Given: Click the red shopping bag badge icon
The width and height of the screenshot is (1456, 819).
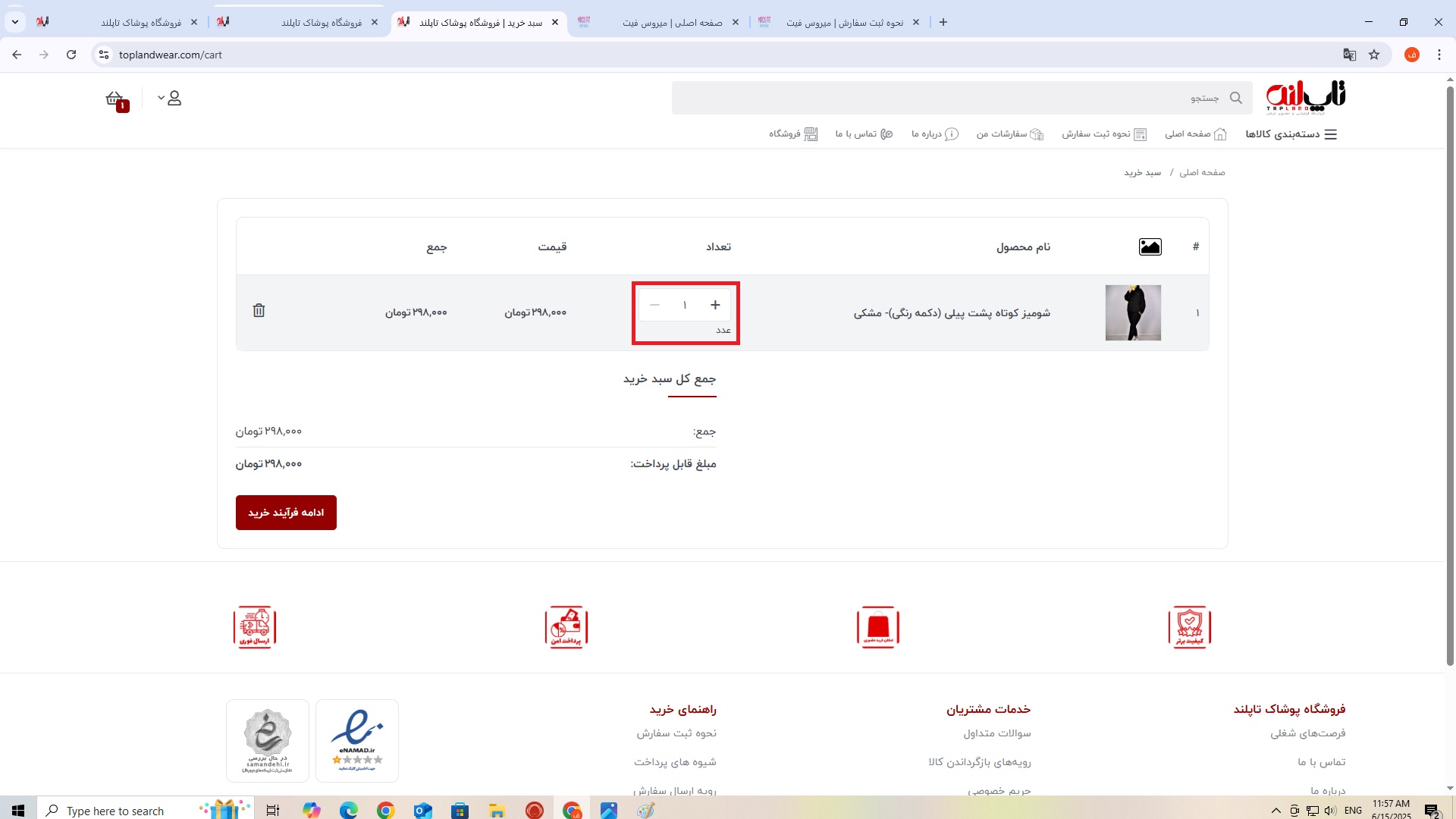Looking at the screenshot, I should (878, 627).
